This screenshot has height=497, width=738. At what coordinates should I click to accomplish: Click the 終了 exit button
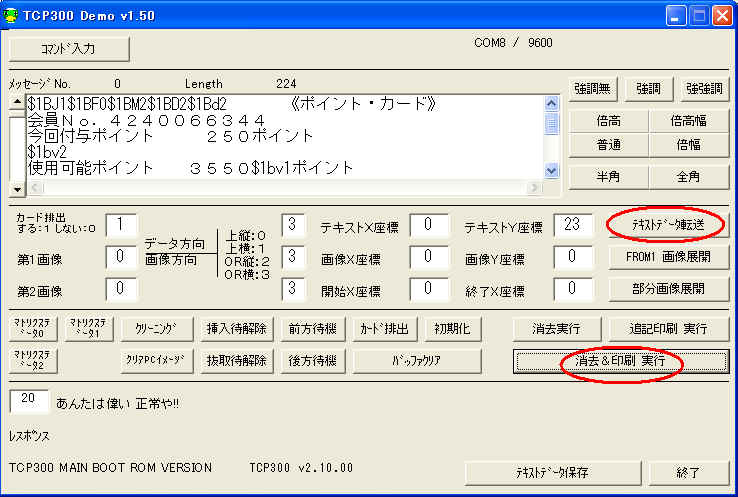click(689, 473)
